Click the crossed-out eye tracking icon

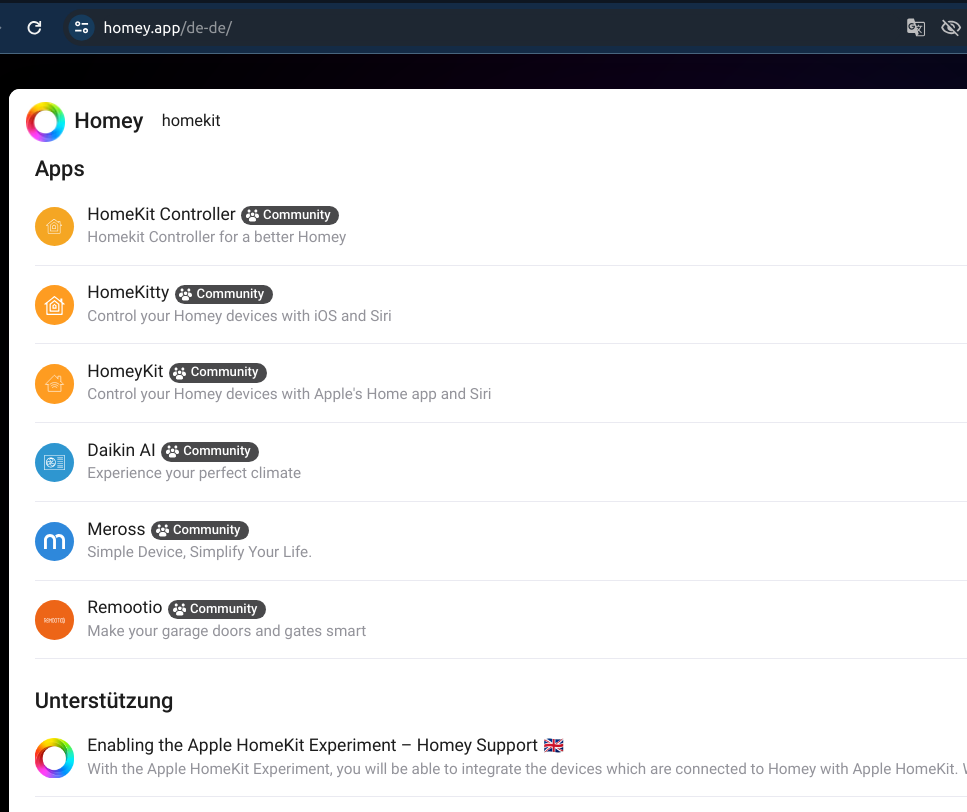951,28
